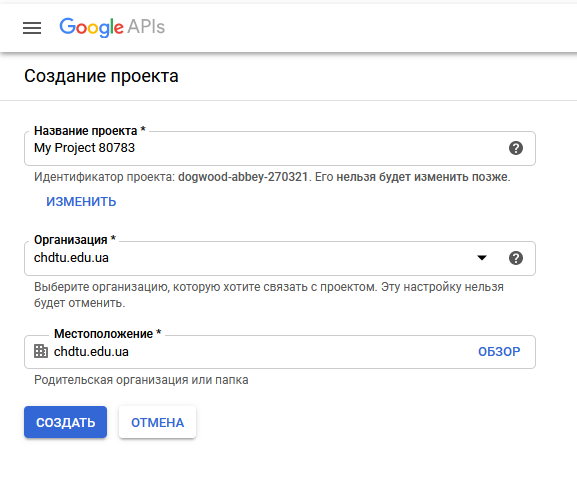The width and height of the screenshot is (577, 489).
Task: Open help for the project name field
Action: pyautogui.click(x=516, y=148)
